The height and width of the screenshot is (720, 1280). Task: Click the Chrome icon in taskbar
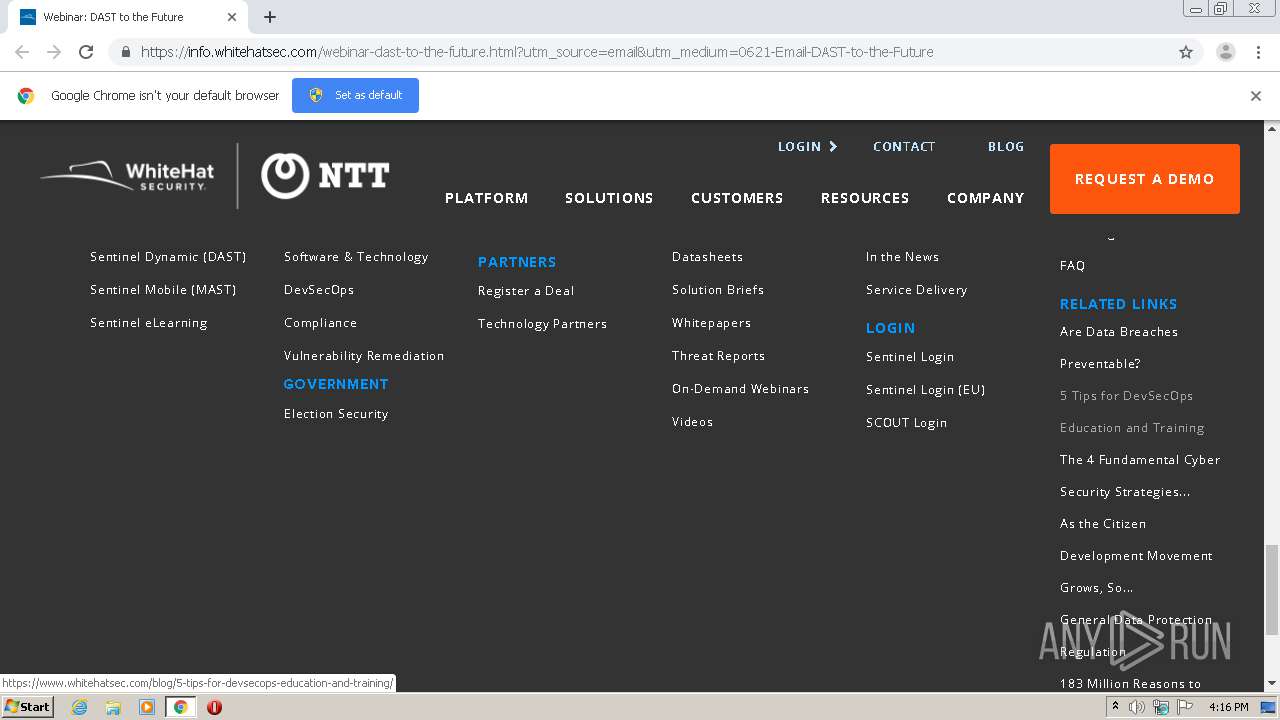[x=180, y=707]
